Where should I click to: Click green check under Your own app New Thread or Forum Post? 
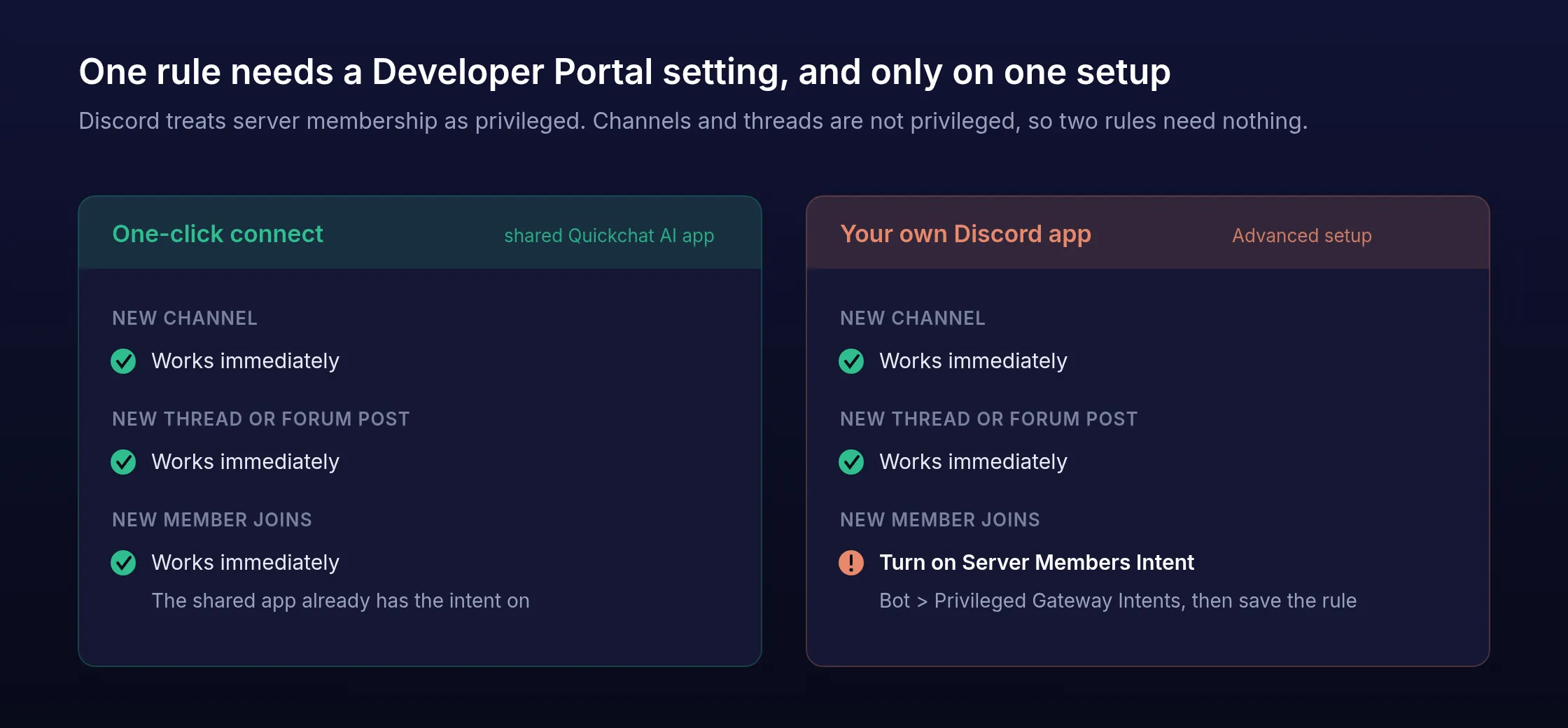tap(851, 462)
